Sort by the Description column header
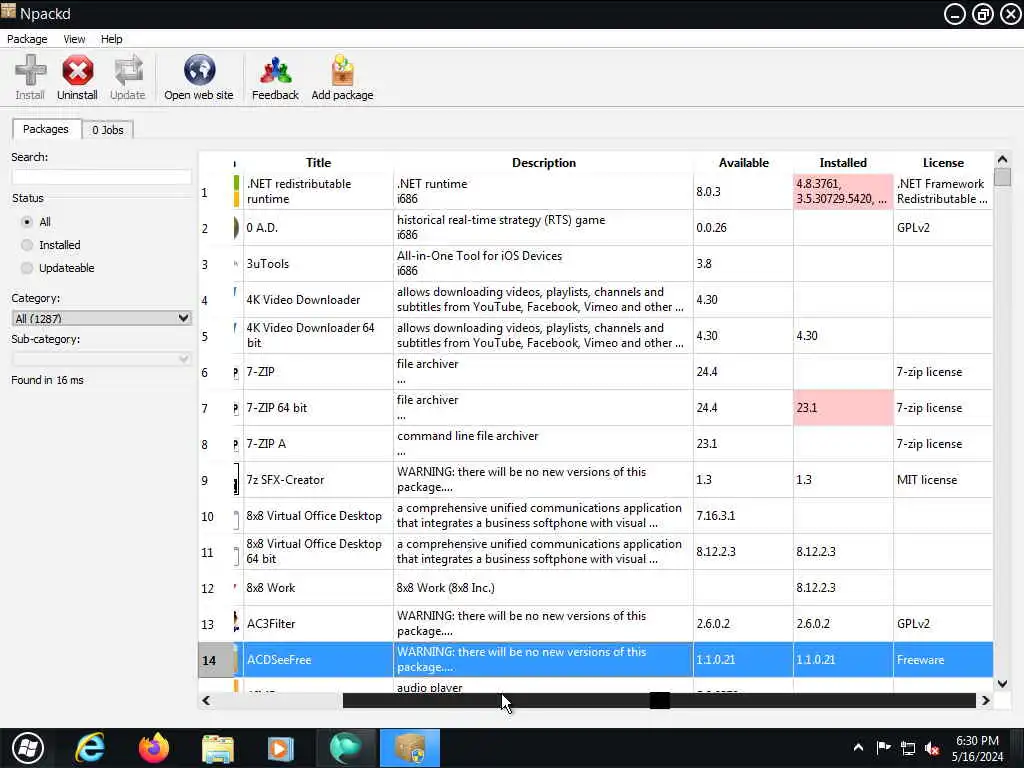 point(543,163)
